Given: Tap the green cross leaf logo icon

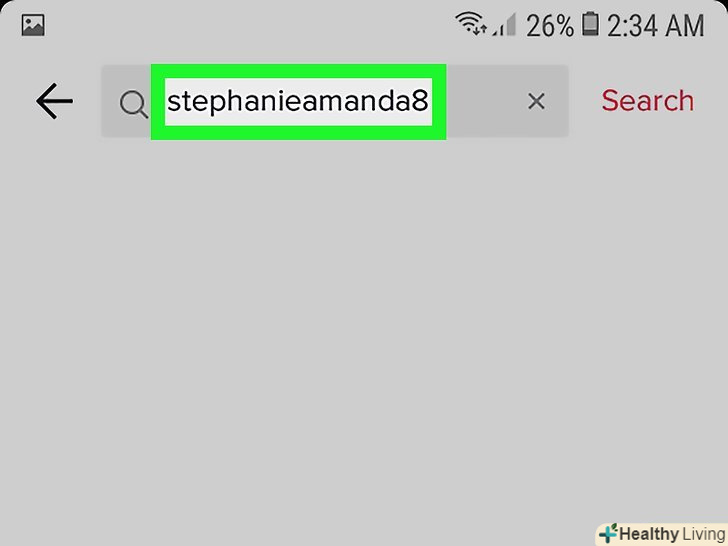Looking at the screenshot, I should 608,533.
